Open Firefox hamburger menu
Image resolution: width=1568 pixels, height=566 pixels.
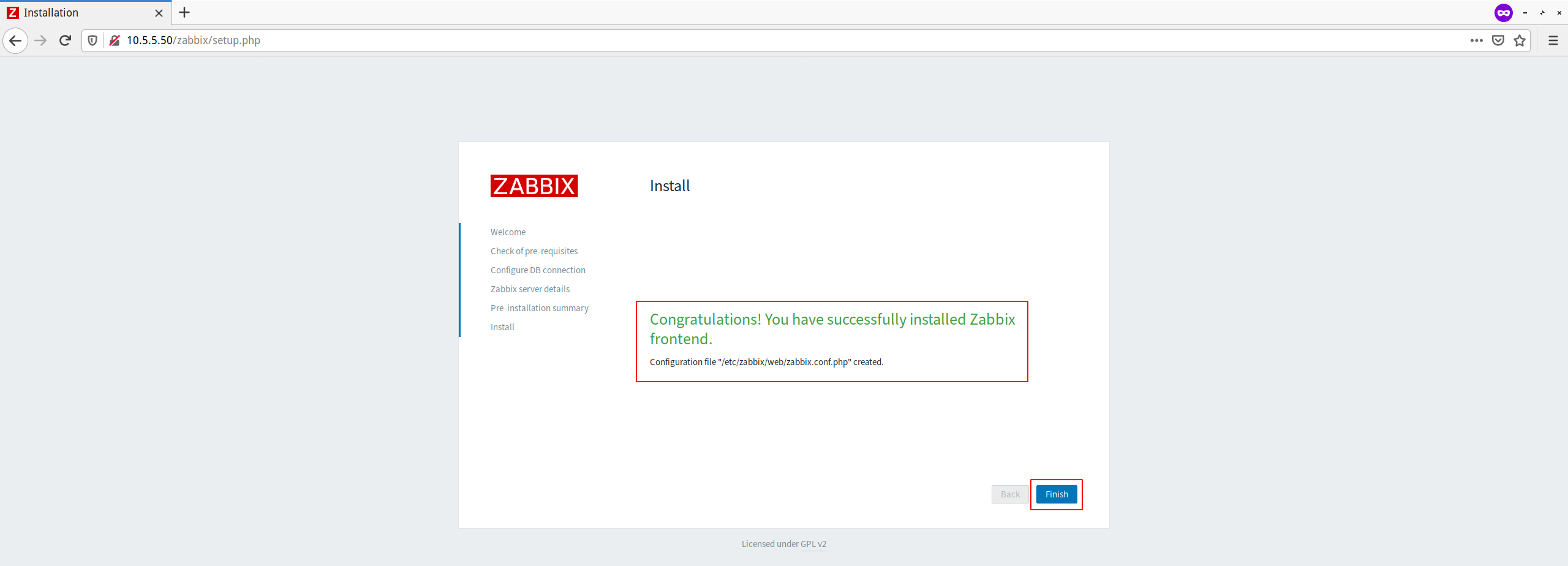click(1553, 40)
